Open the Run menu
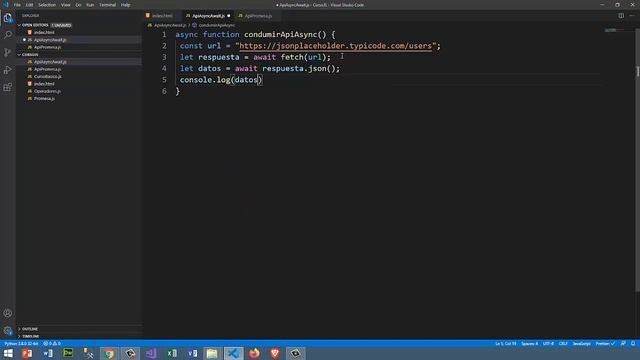Viewport: 640px width, 360px height. click(90, 5)
